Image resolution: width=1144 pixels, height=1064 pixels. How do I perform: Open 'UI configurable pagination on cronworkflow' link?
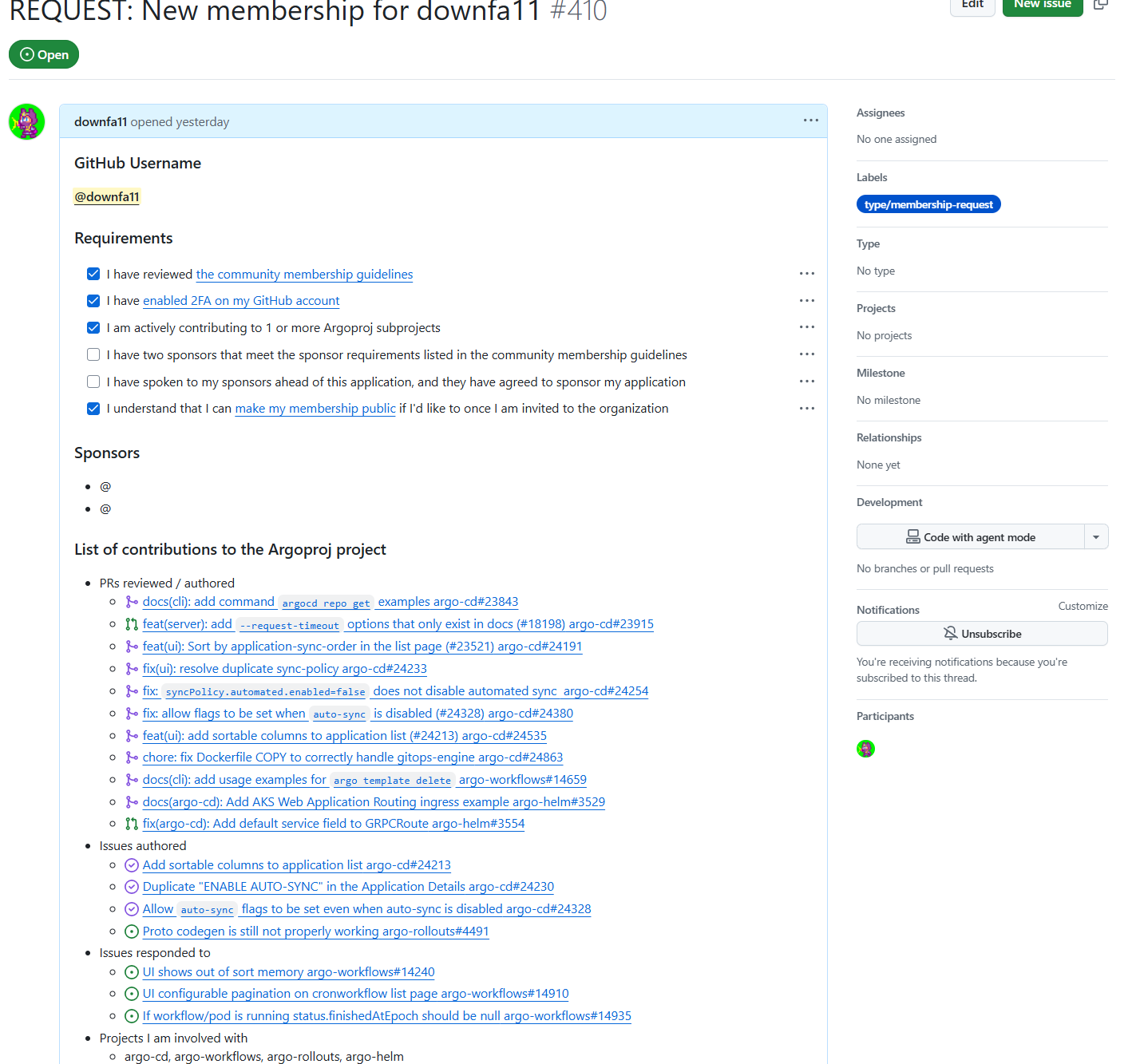click(x=355, y=994)
